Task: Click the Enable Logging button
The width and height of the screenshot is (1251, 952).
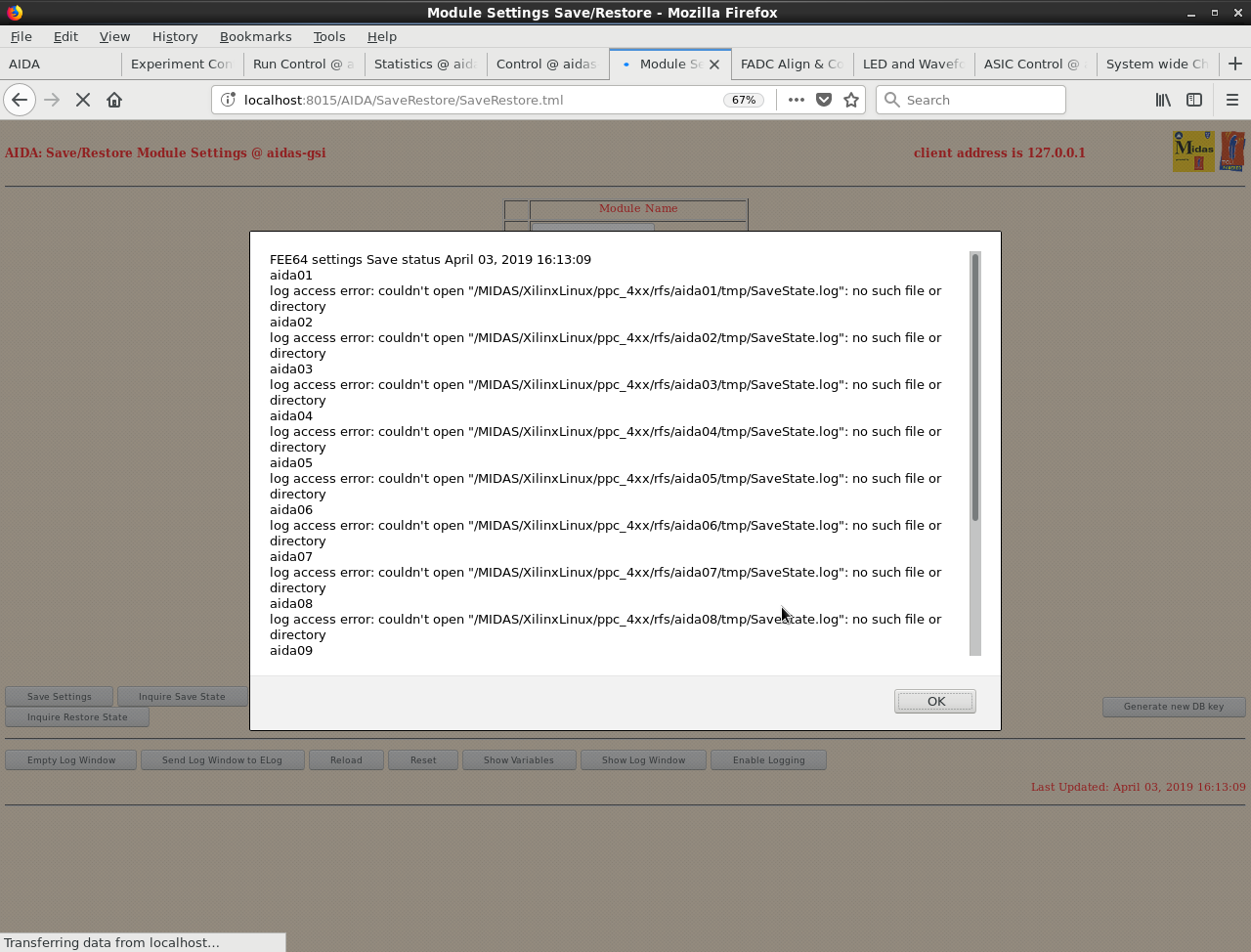Action: point(769,760)
